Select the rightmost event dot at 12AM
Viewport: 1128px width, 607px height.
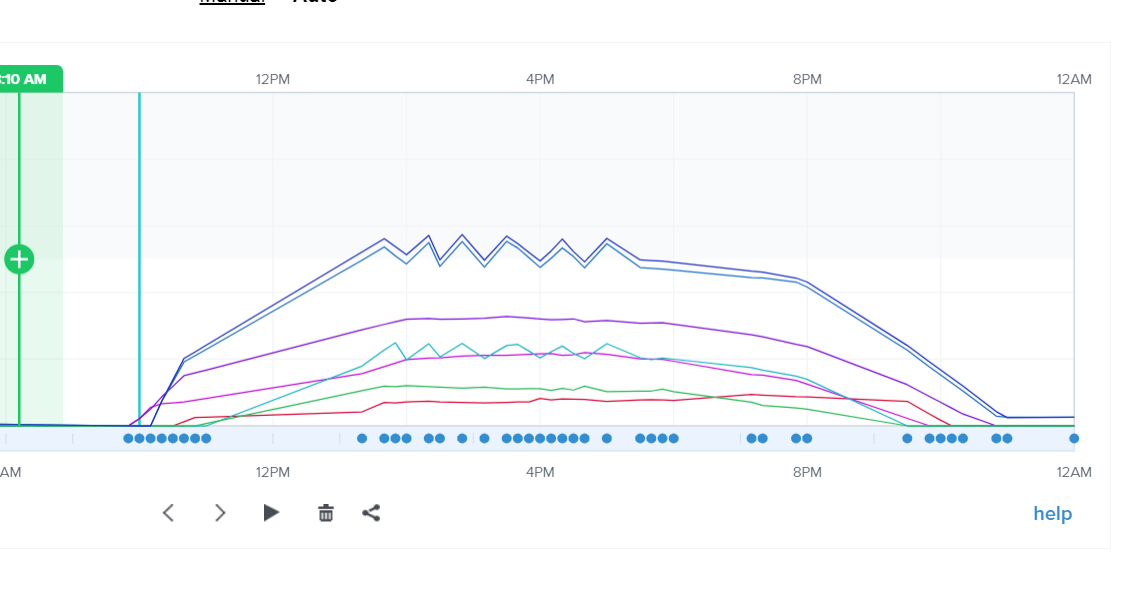click(1074, 439)
